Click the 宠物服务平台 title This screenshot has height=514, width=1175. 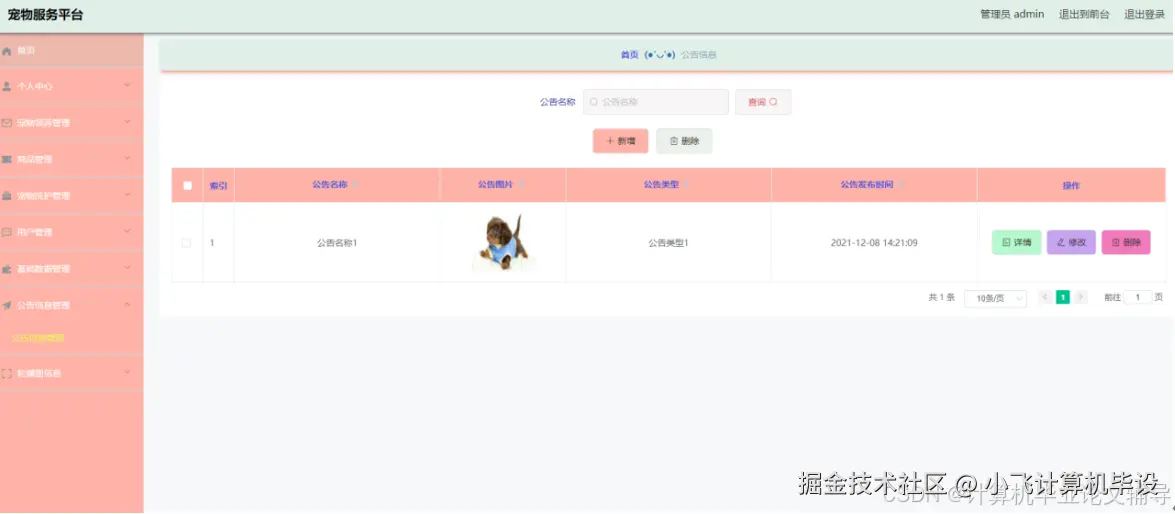[45, 15]
